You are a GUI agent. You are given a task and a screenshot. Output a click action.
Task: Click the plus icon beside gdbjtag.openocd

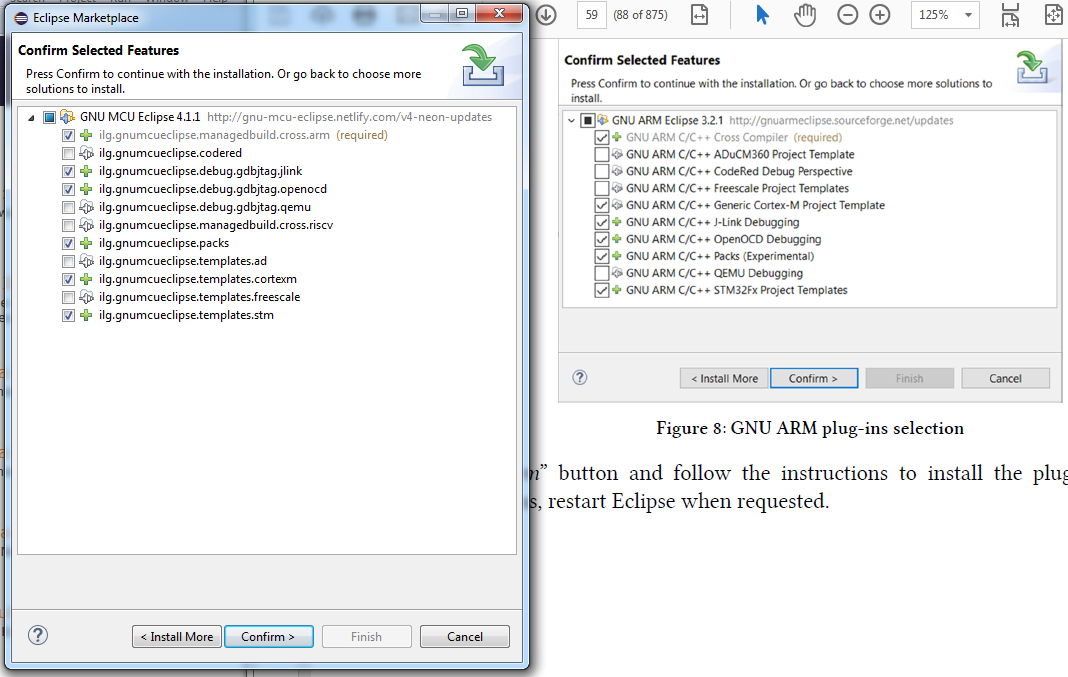(x=87, y=189)
